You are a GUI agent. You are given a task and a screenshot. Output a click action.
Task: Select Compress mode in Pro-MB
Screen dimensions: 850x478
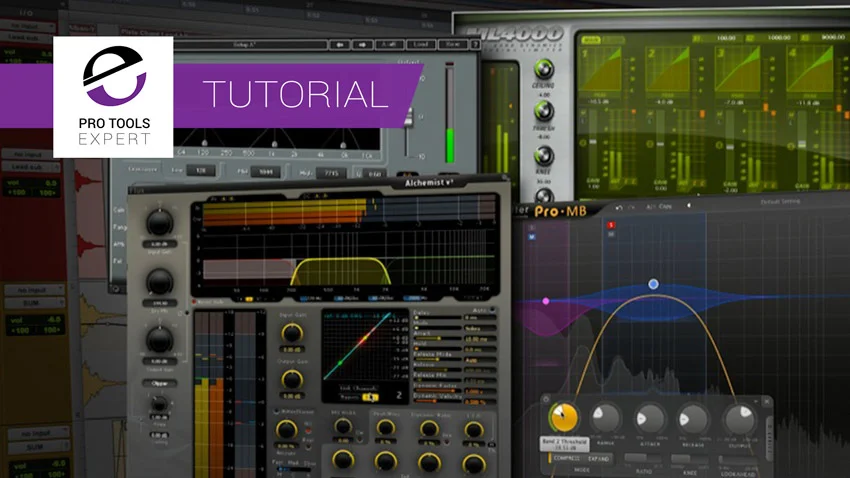coord(566,458)
